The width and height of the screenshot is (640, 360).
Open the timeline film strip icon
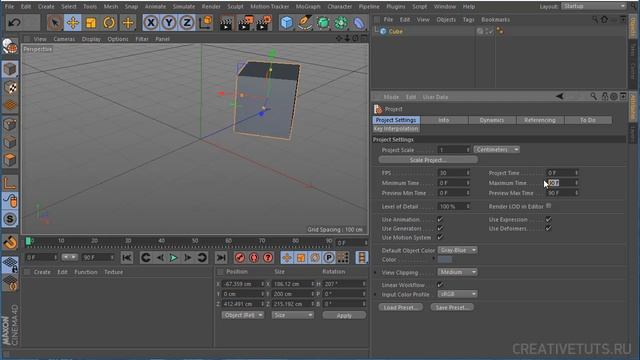coord(362,258)
